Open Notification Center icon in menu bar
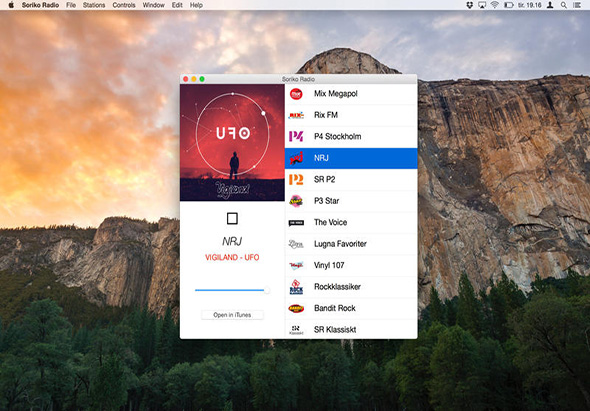This screenshot has width=590, height=411. coord(576,5)
